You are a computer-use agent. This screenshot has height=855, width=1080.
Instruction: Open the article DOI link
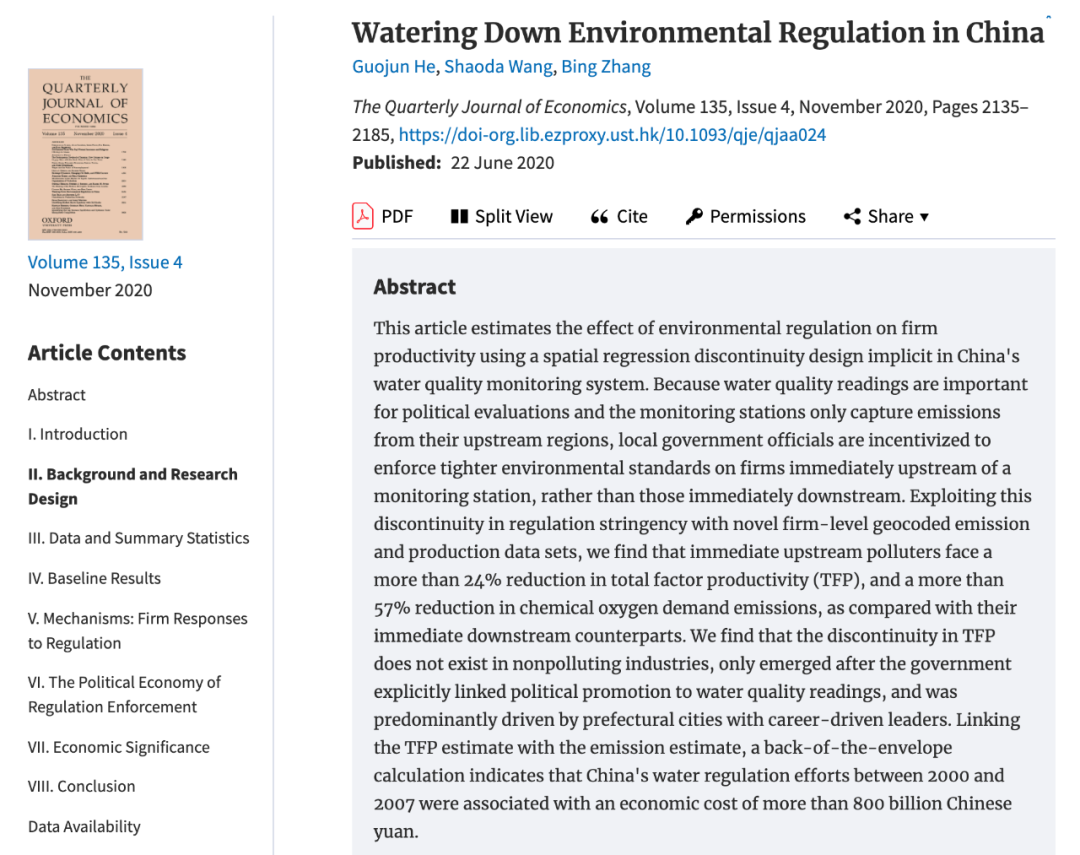612,135
